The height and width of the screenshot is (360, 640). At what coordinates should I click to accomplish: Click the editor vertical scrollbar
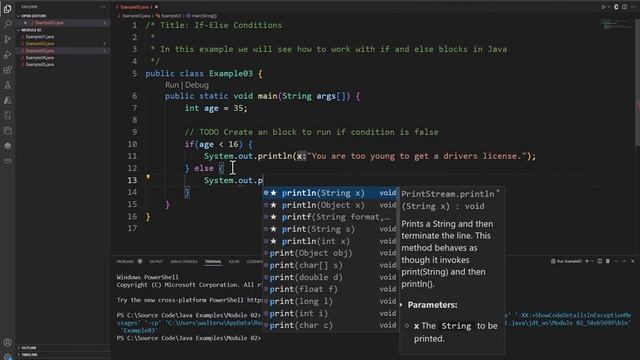click(x=637, y=82)
